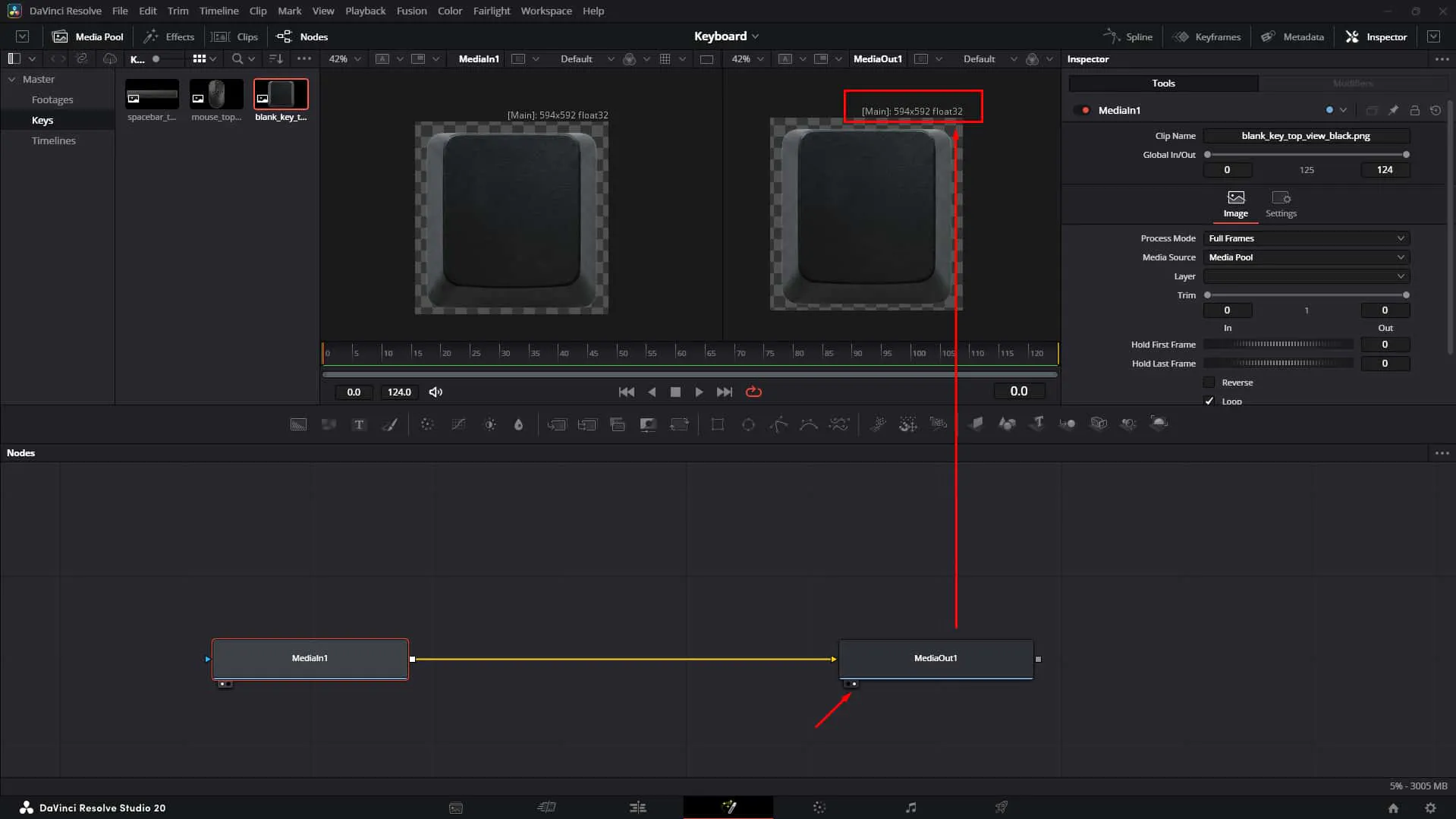The image size is (1456, 819).
Task: Open the Metadata panel
Action: point(1293,36)
